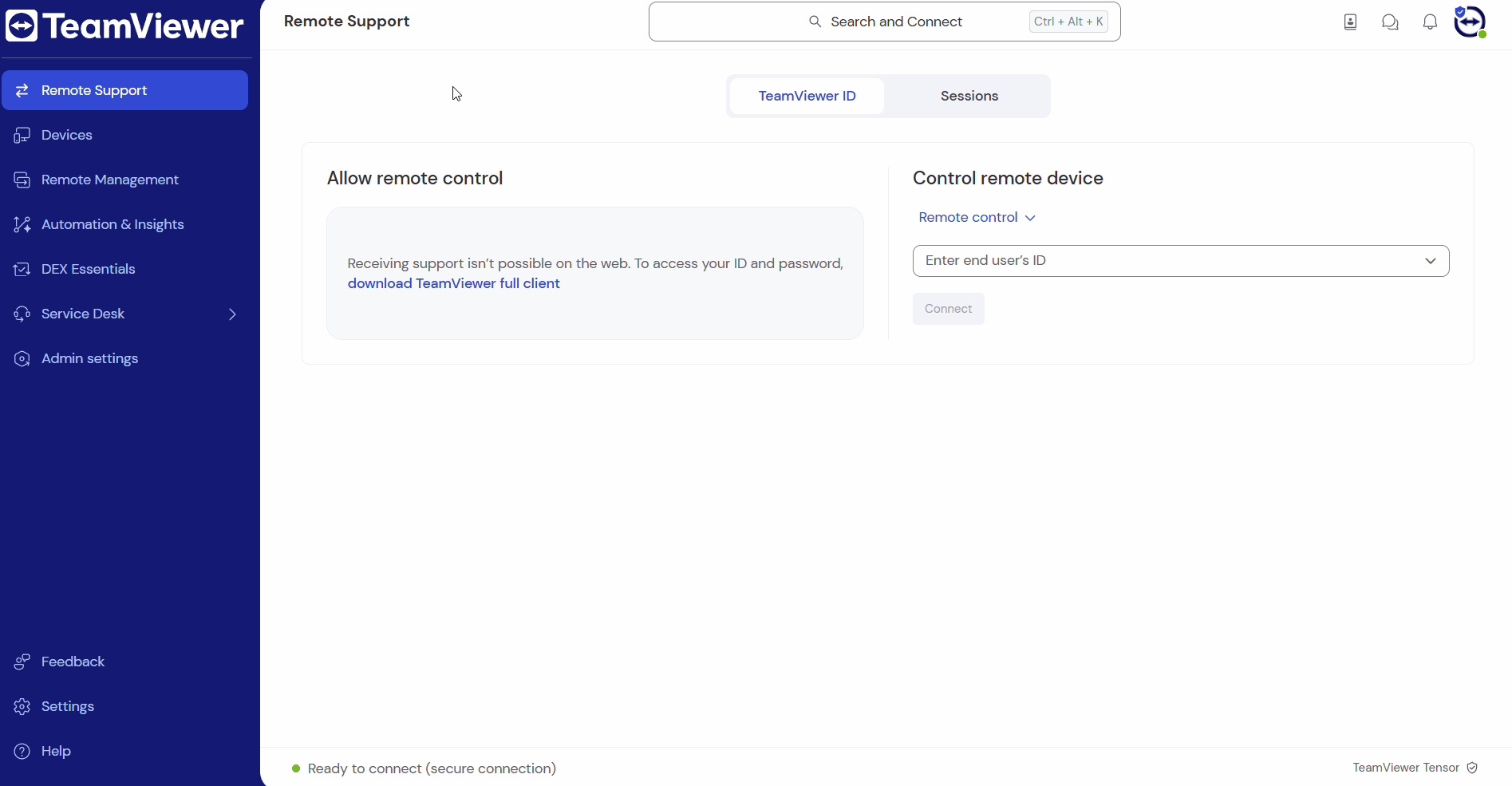Go to DEX Essentials via its icon

(22, 270)
